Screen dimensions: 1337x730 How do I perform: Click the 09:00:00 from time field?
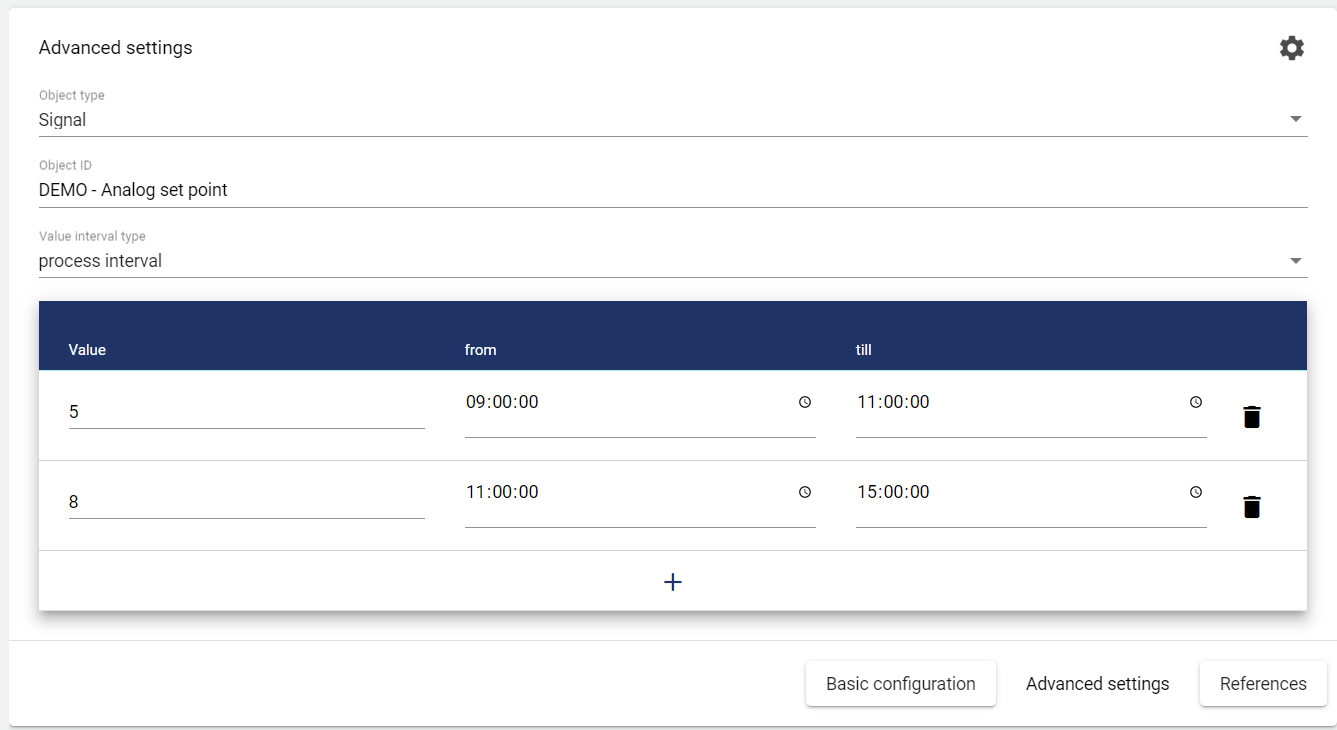(x=620, y=402)
